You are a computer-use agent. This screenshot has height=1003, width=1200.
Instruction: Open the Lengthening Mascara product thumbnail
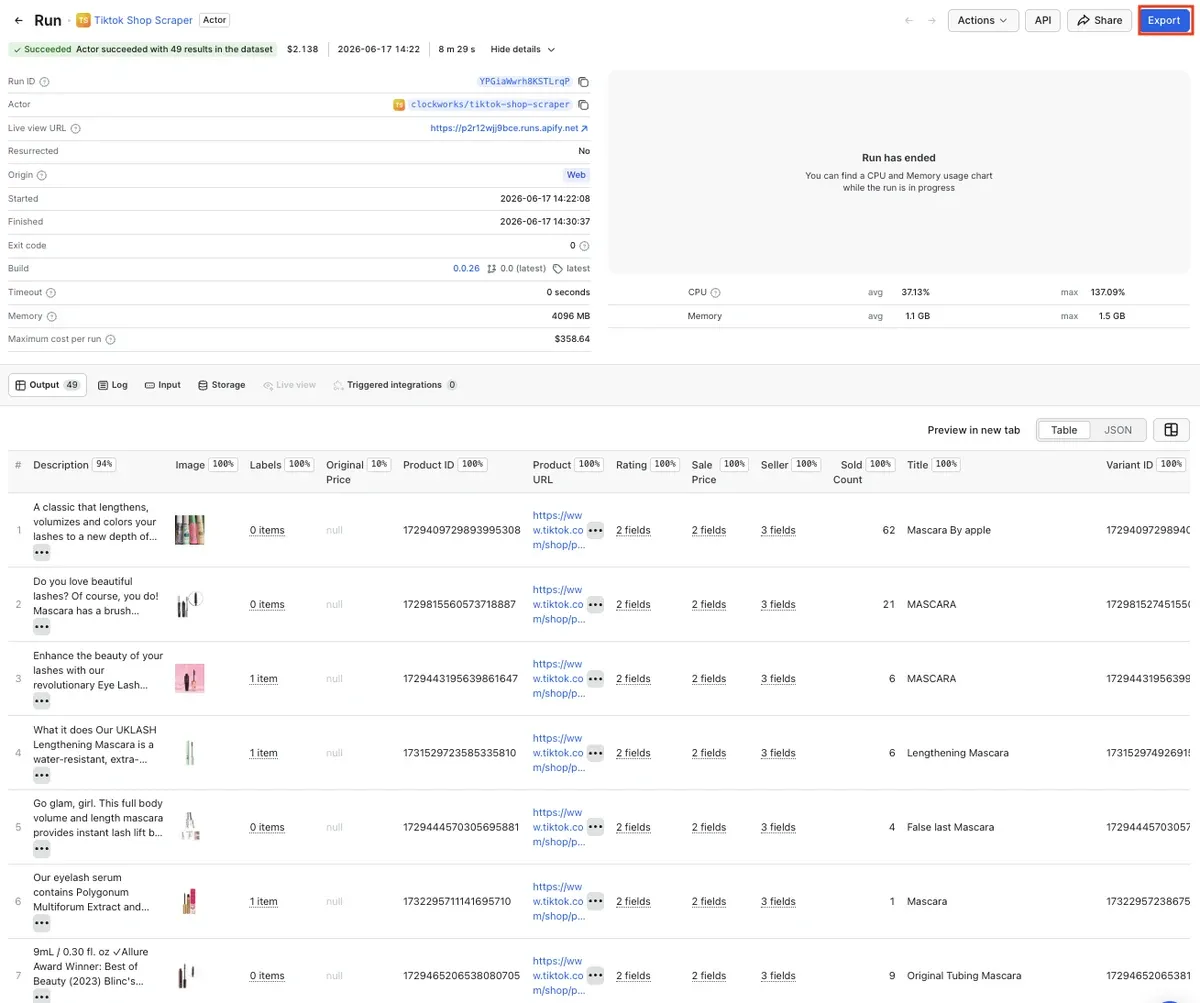[189, 753]
